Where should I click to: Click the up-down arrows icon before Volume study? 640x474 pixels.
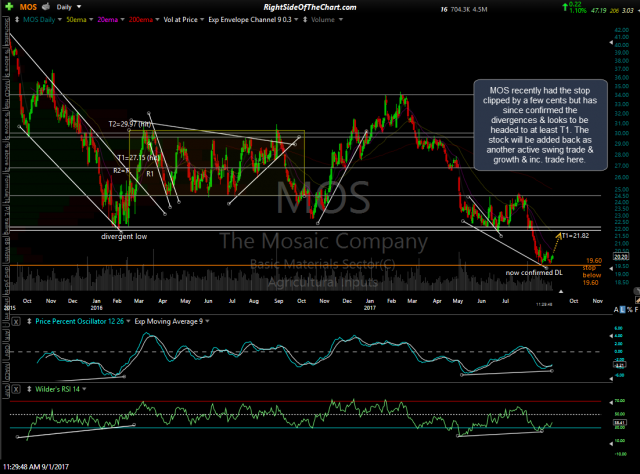coord(305,20)
